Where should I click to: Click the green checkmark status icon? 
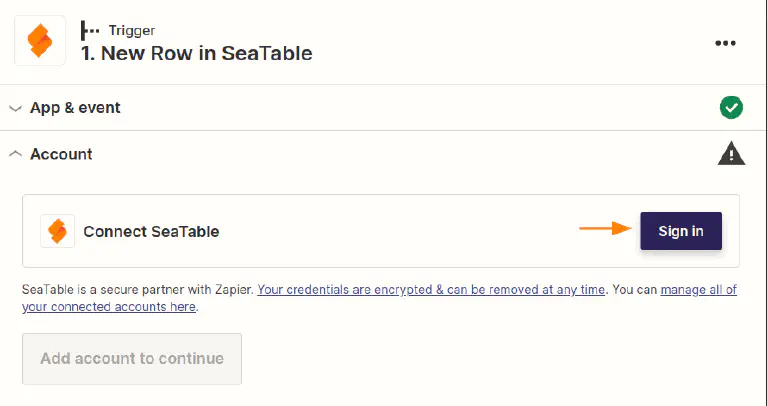(x=731, y=107)
